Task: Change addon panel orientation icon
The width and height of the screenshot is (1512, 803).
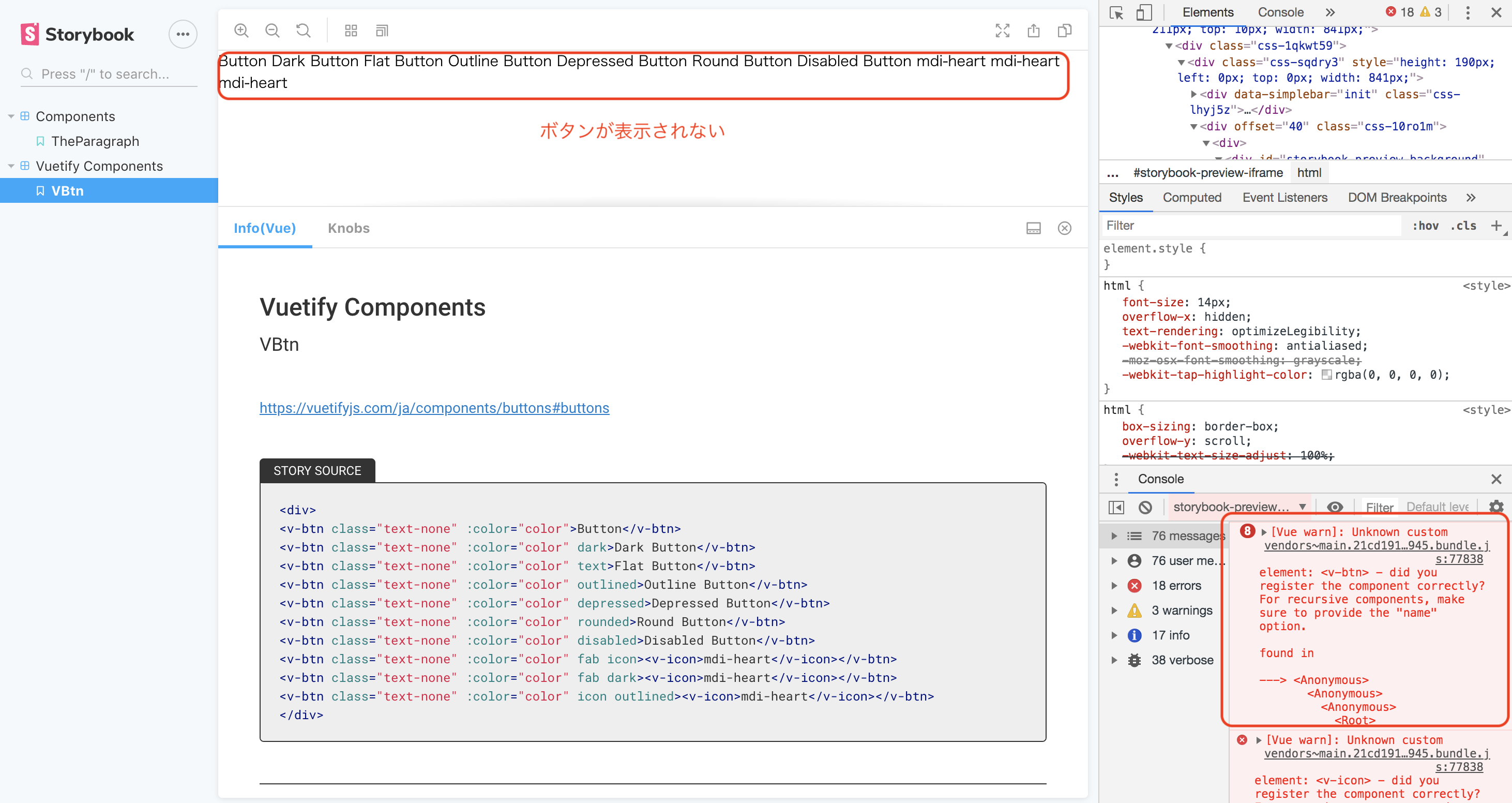Action: [x=1034, y=228]
